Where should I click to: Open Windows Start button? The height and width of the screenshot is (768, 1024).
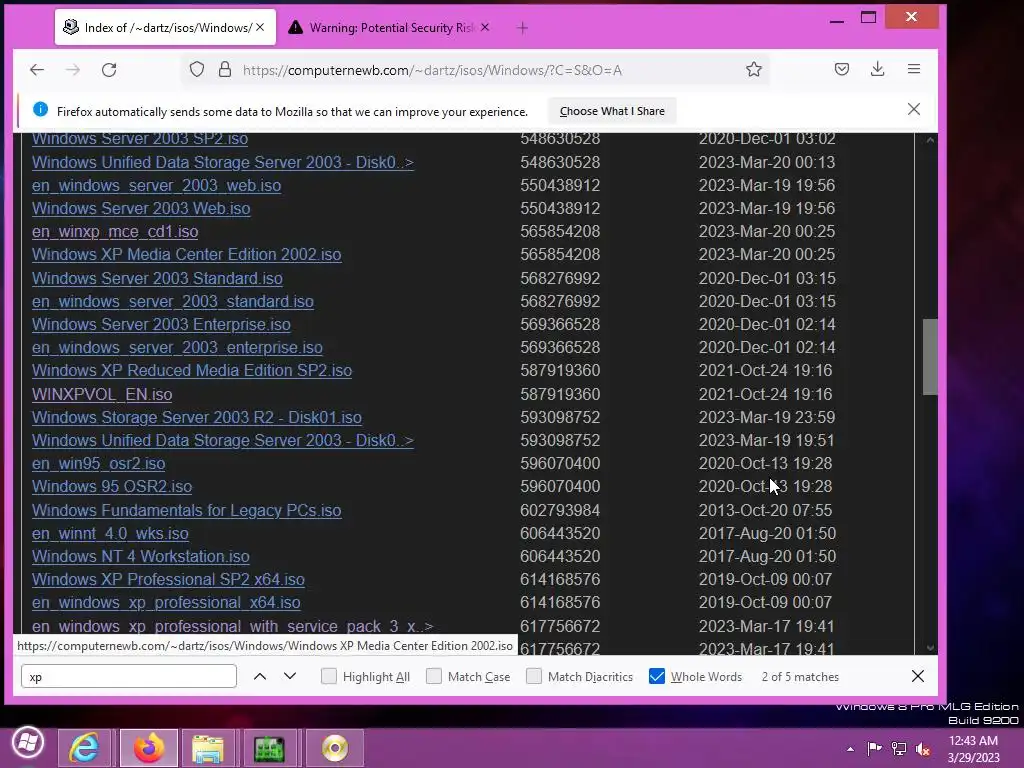point(26,743)
